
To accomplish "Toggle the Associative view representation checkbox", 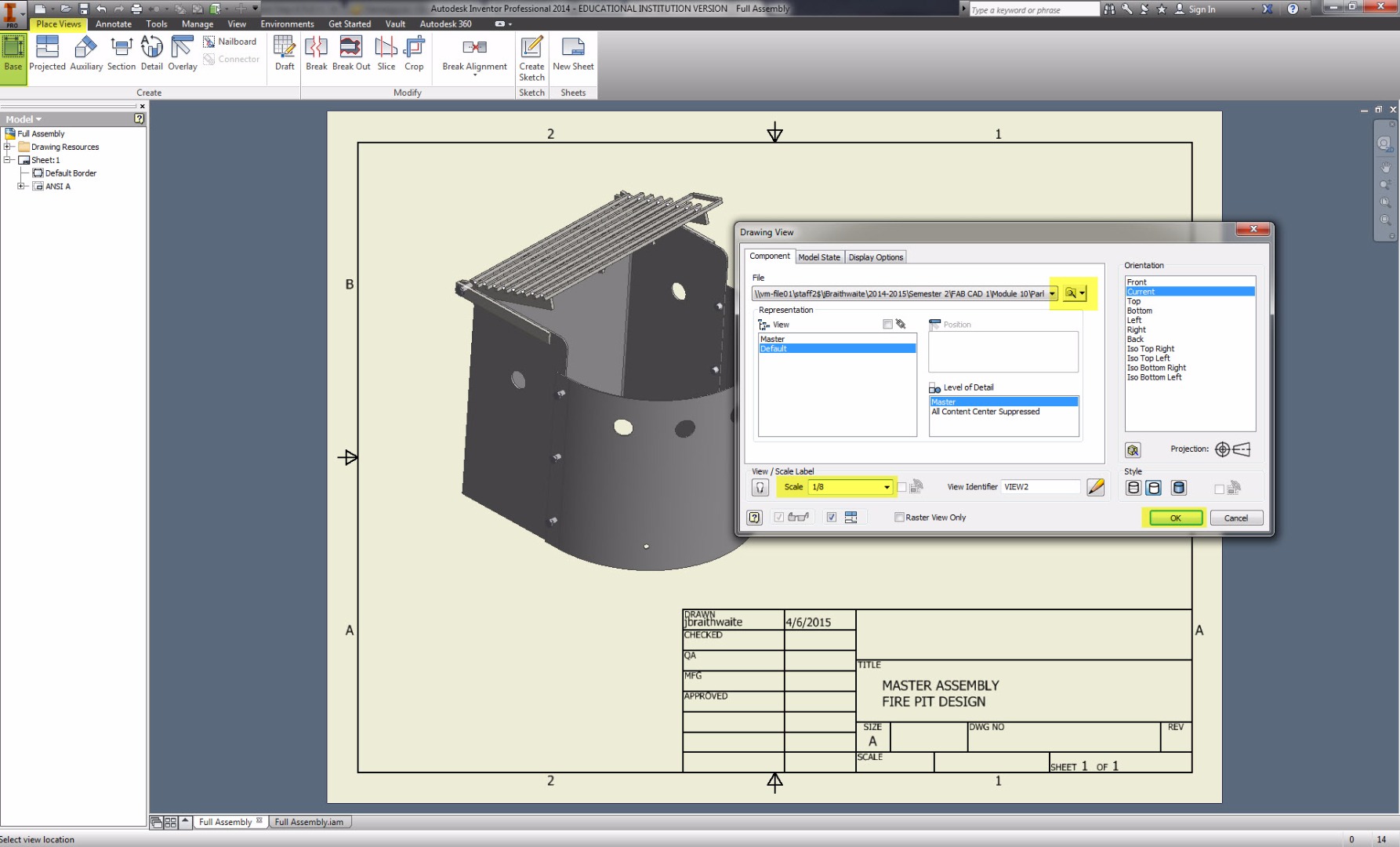I will (887, 324).
